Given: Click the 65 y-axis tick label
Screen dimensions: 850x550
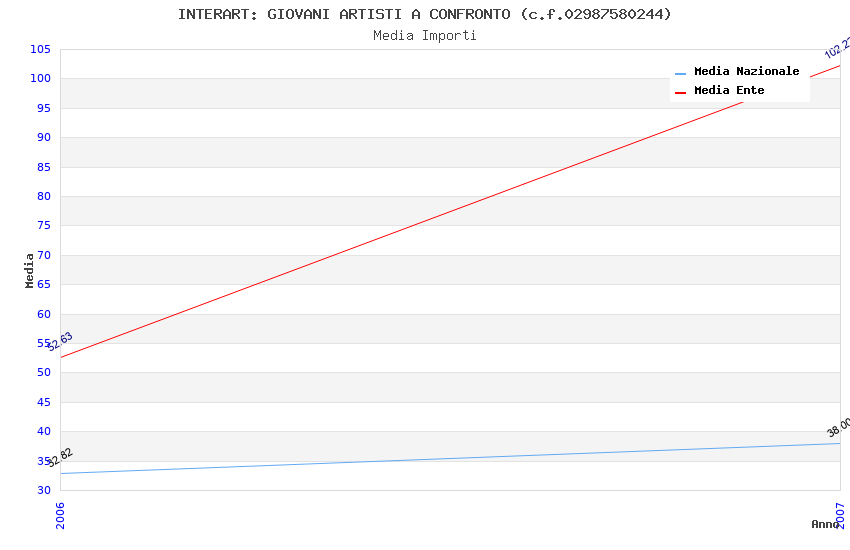Looking at the screenshot, I should point(44,284).
